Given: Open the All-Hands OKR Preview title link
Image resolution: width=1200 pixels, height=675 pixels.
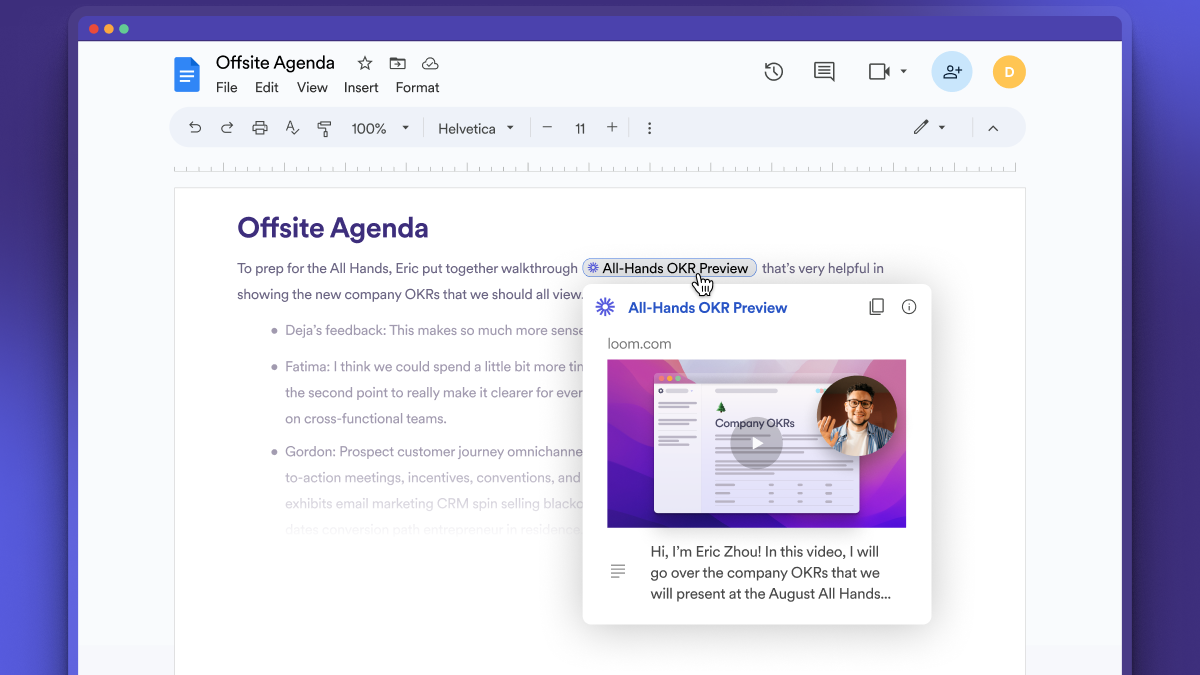Looking at the screenshot, I should (x=707, y=308).
